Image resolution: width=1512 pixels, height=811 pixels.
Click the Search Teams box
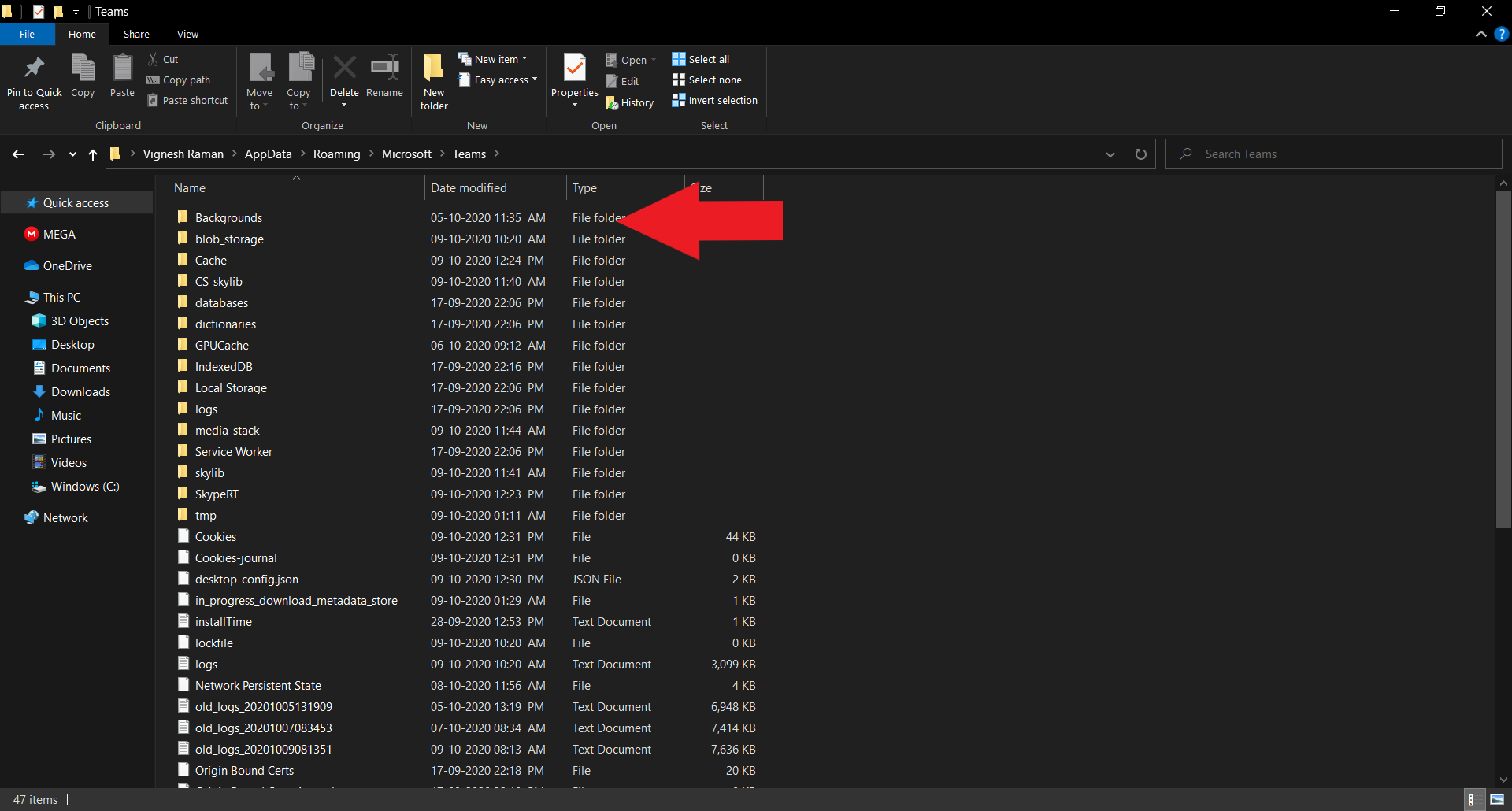[x=1334, y=154]
